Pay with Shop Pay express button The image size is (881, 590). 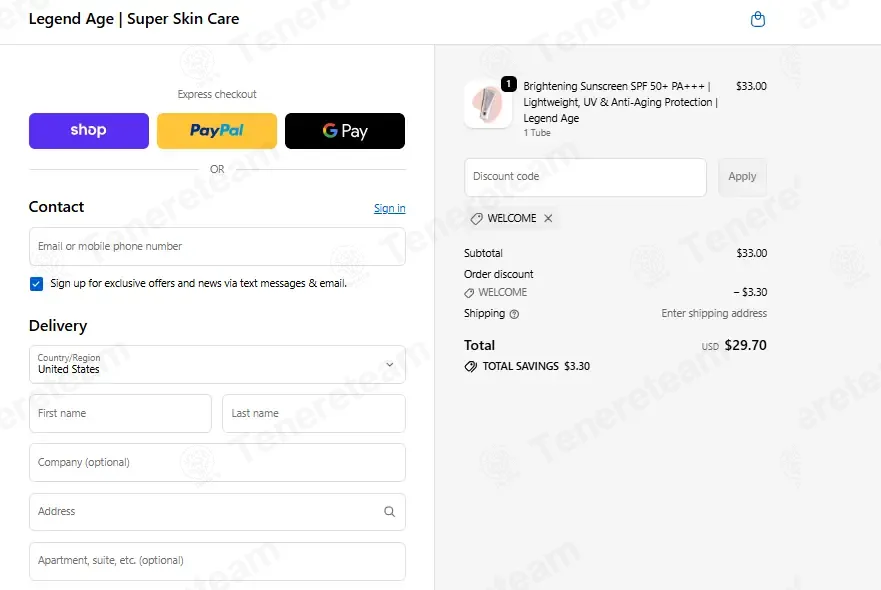point(89,131)
